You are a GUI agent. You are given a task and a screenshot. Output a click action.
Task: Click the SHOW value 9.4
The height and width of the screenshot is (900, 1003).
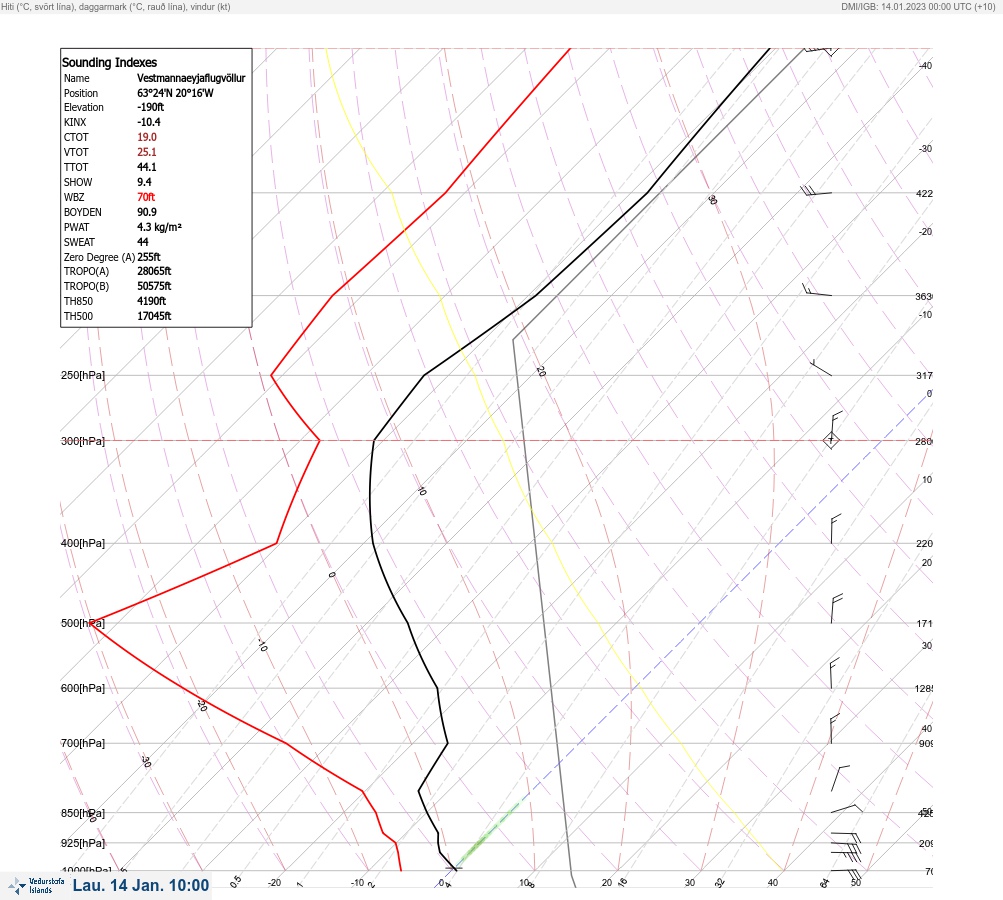point(144,182)
